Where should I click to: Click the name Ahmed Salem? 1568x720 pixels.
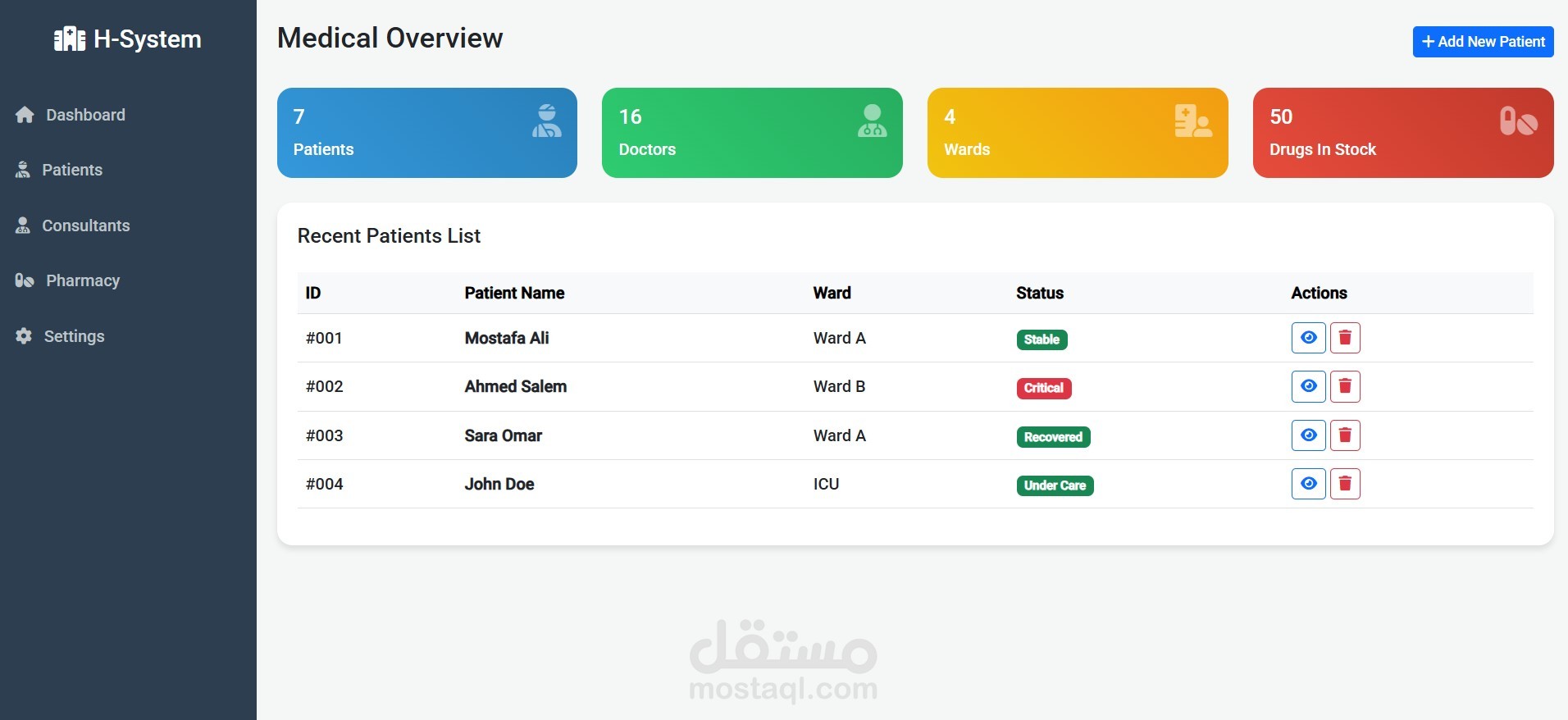click(516, 386)
